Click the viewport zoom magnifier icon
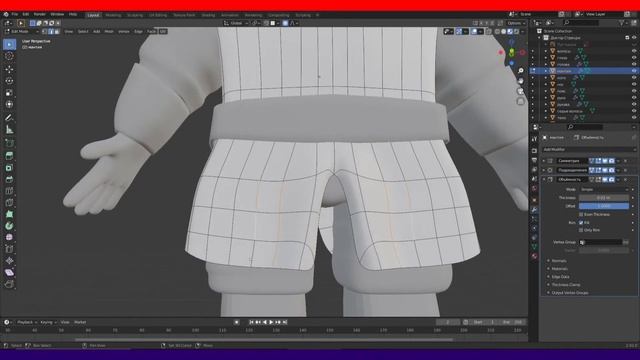640x360 pixels. pyautogui.click(x=521, y=71)
